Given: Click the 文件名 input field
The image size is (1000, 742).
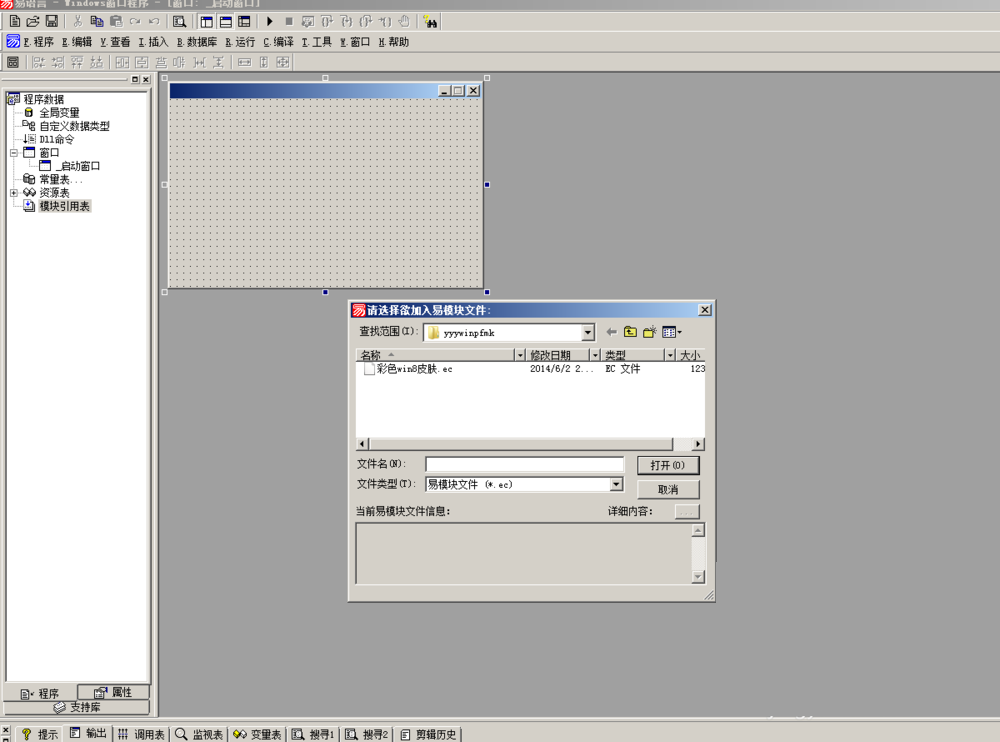Looking at the screenshot, I should click(x=524, y=465).
